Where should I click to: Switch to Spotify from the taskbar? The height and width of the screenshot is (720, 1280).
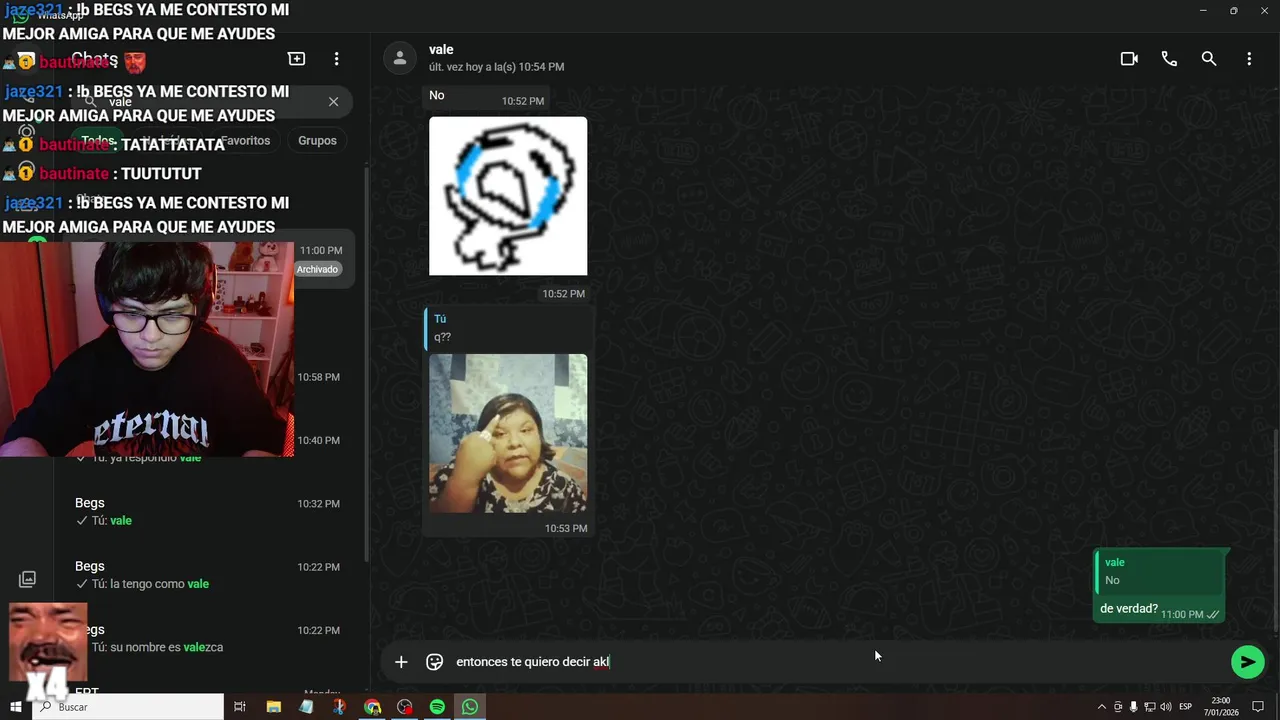pos(437,707)
